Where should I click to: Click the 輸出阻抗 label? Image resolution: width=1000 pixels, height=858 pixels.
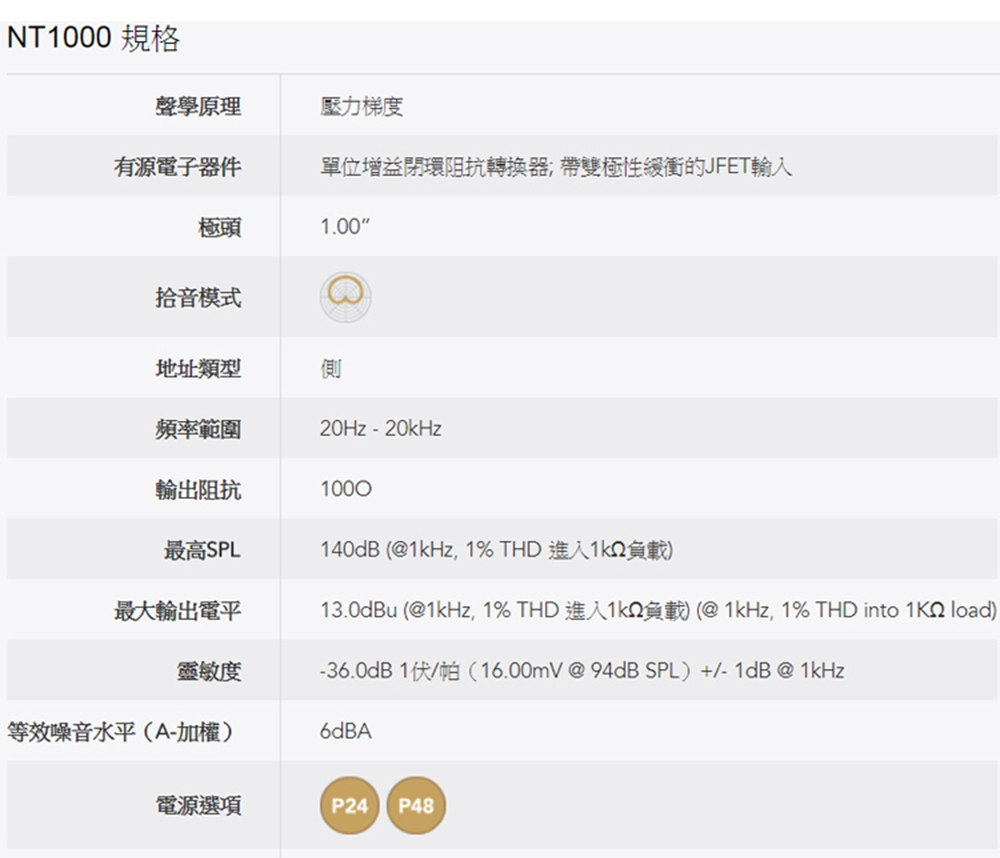click(198, 489)
